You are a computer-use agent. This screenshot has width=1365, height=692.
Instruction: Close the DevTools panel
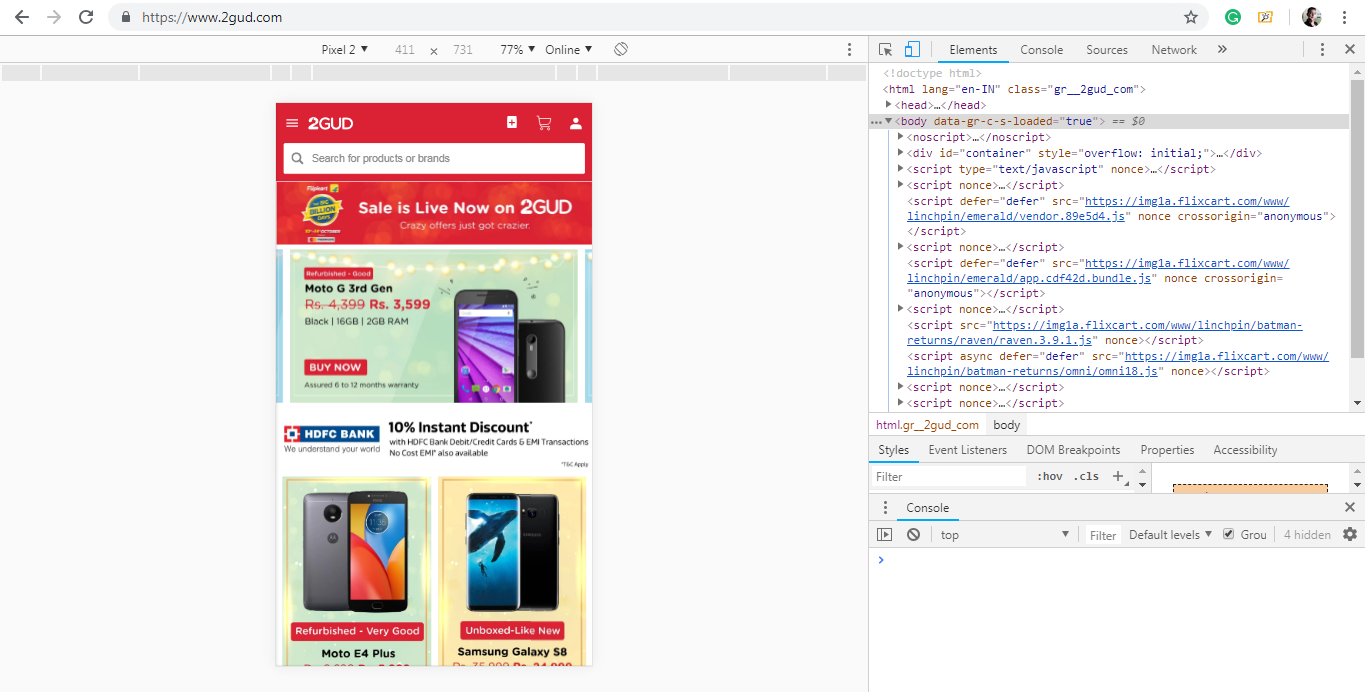(1348, 49)
